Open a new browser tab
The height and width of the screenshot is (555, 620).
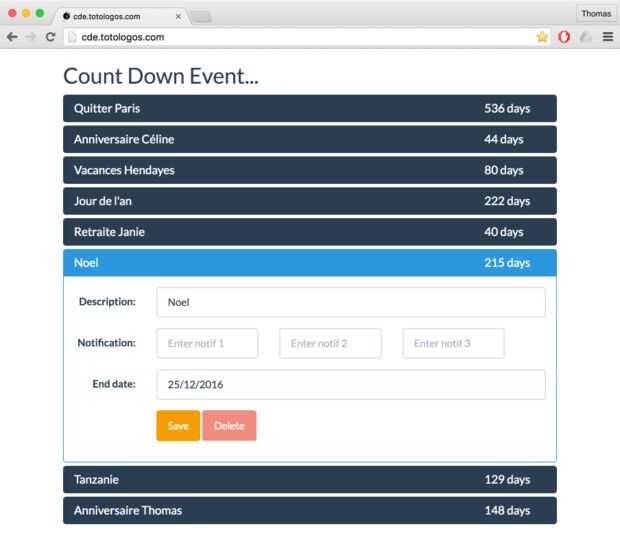[x=201, y=17]
